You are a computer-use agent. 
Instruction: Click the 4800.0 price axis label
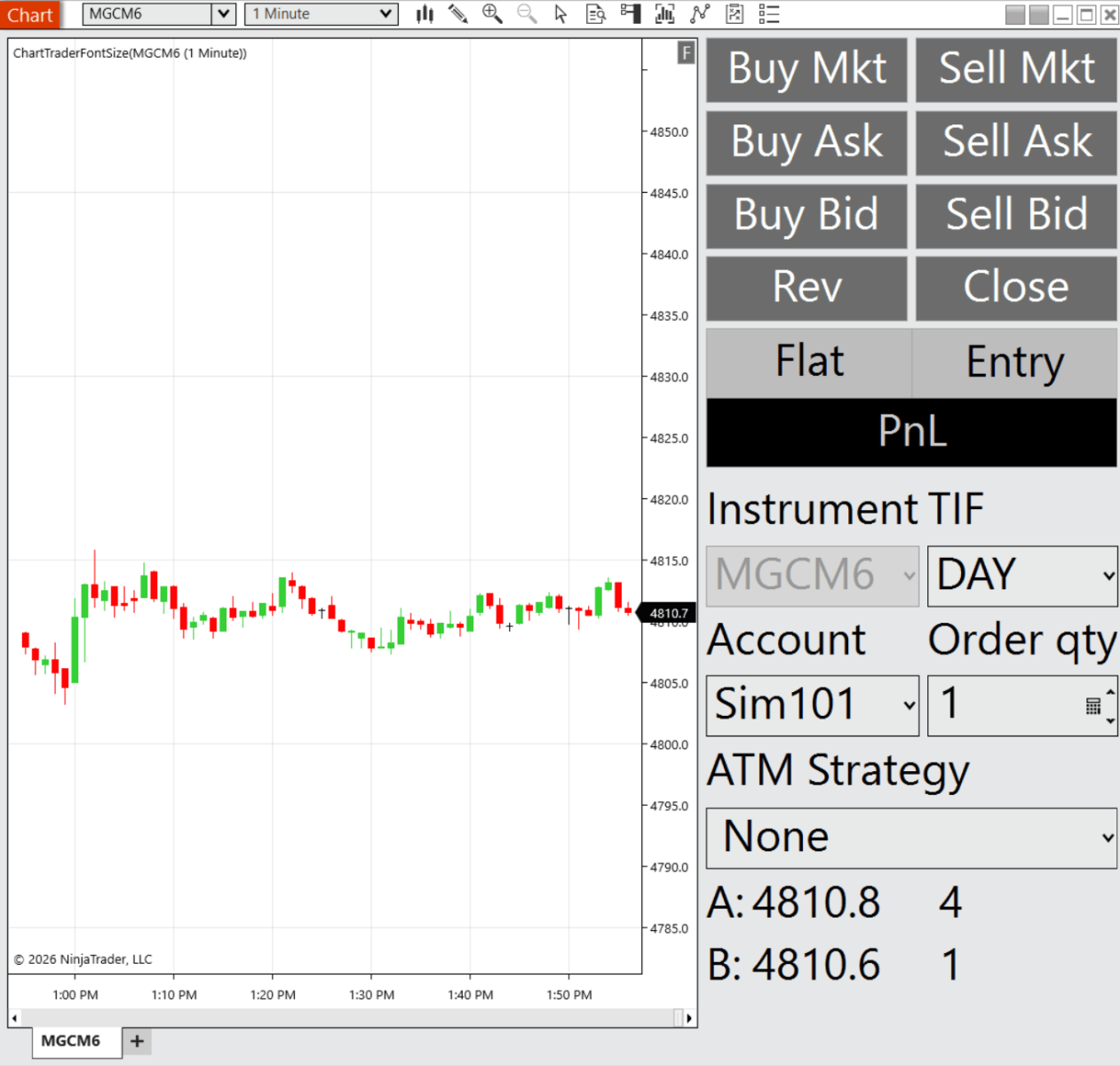[x=669, y=745]
